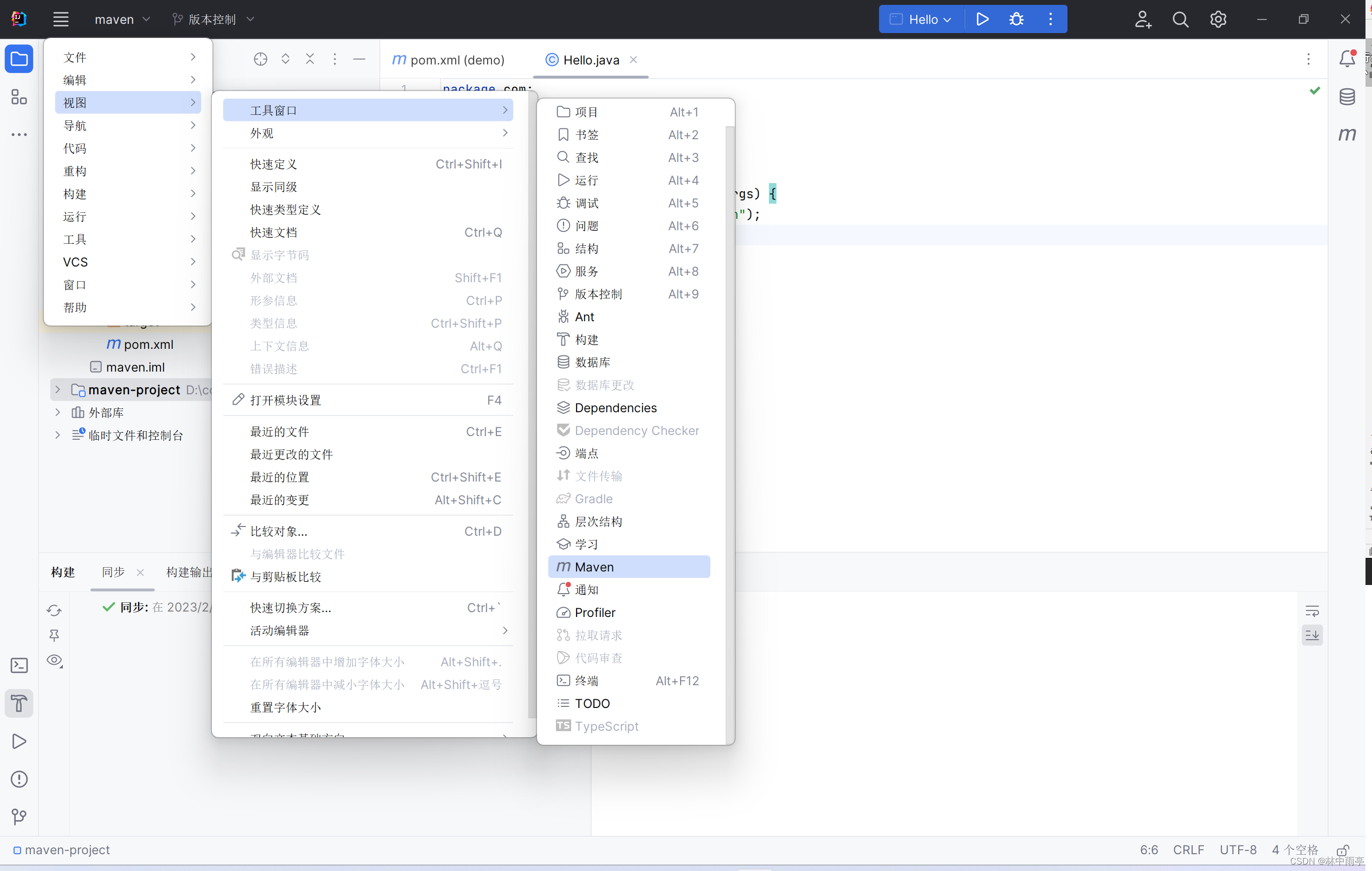1372x871 pixels.
Task: Select maven.iml in the project tree
Action: (x=128, y=367)
